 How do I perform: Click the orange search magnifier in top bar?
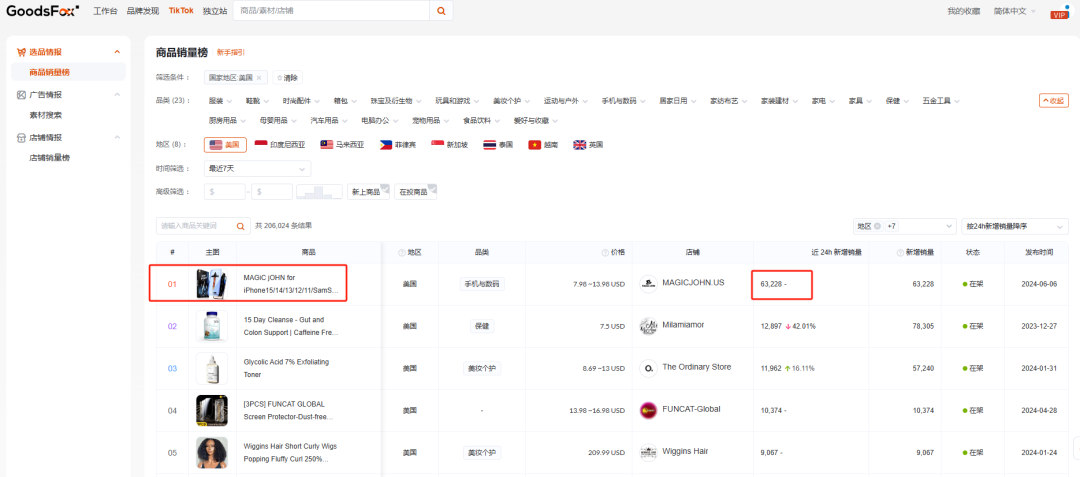pos(441,11)
